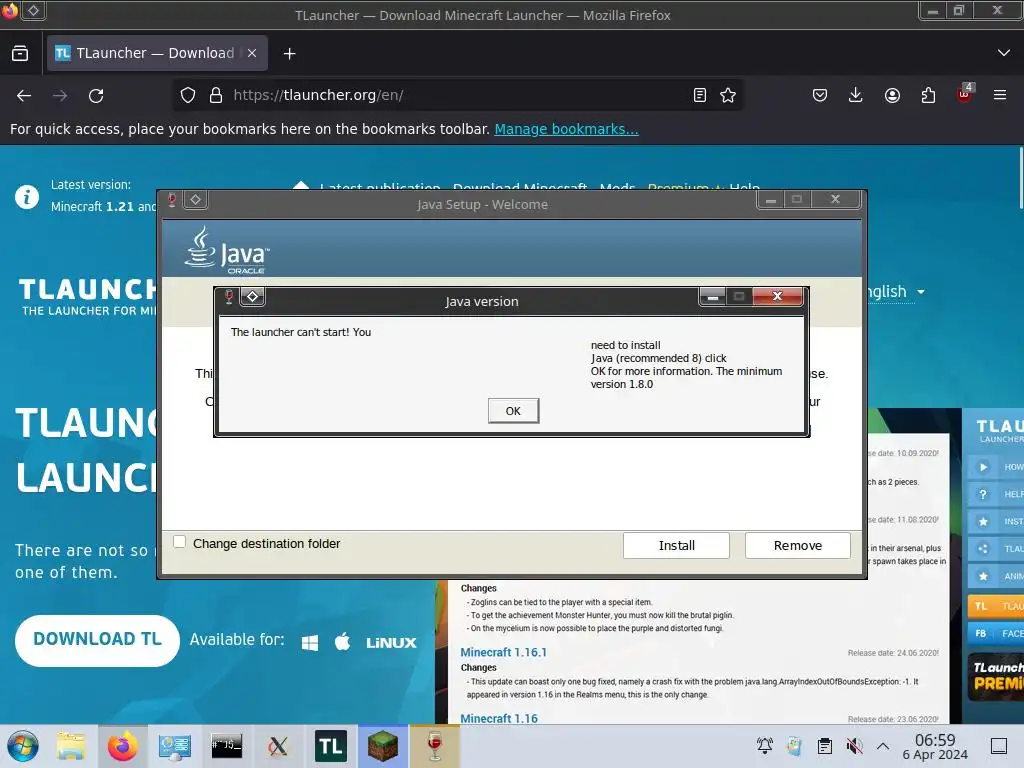1024x768 pixels.
Task: Click the notifications bell tray icon
Action: coord(765,746)
